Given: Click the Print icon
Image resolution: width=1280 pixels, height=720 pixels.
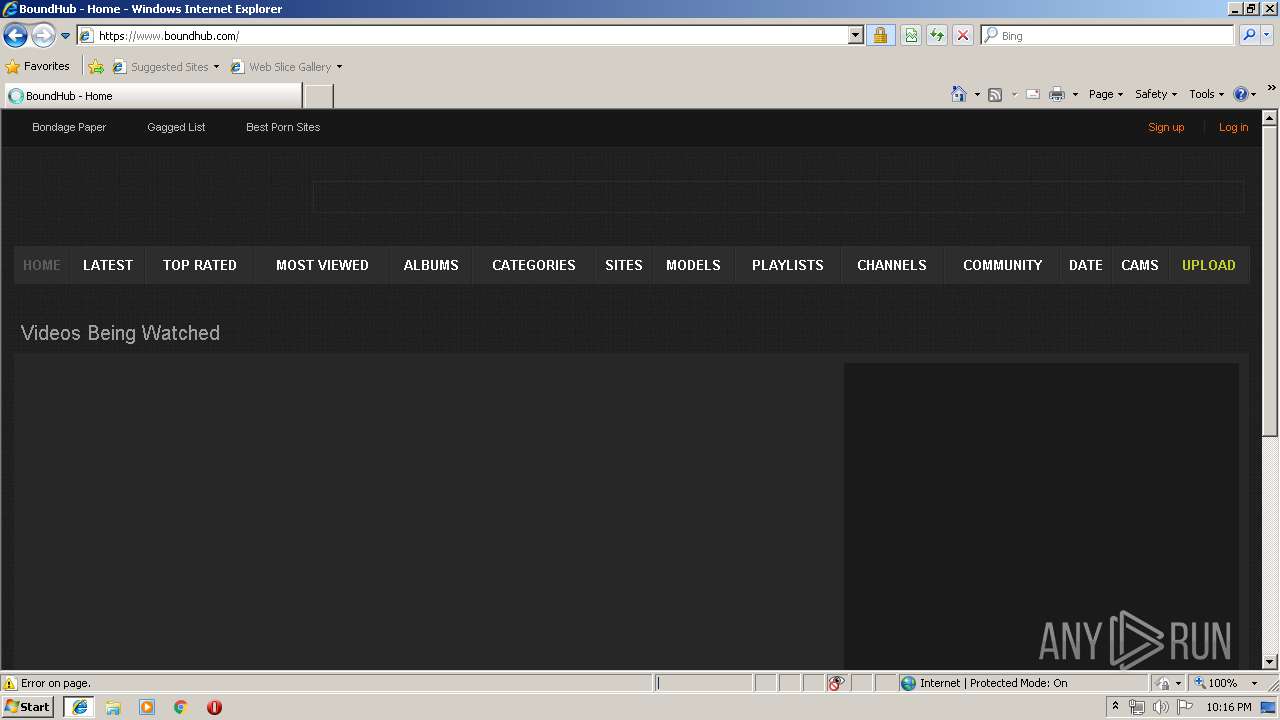Looking at the screenshot, I should pyautogui.click(x=1057, y=94).
